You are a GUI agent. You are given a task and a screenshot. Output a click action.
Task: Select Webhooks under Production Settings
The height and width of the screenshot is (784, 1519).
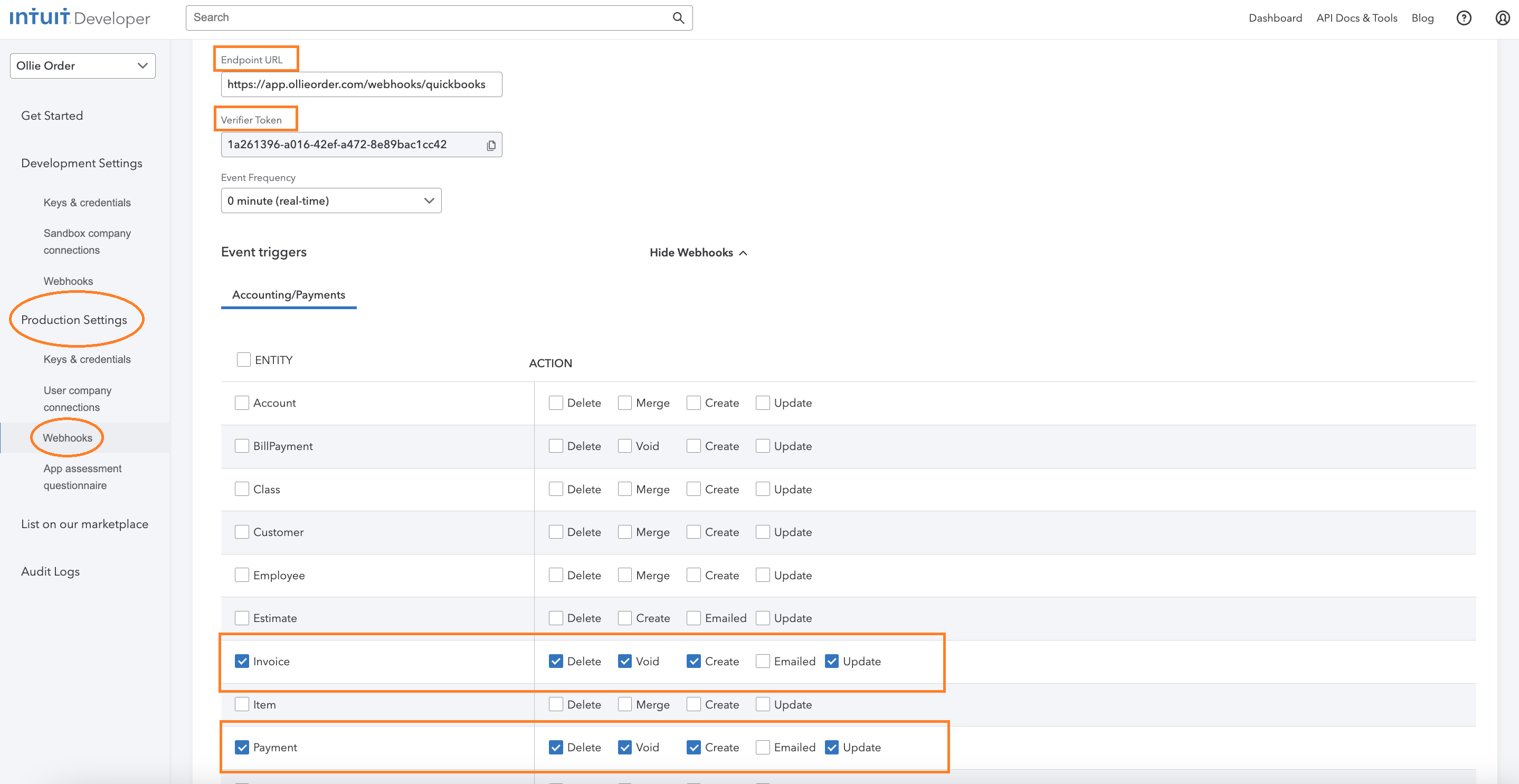pyautogui.click(x=68, y=438)
